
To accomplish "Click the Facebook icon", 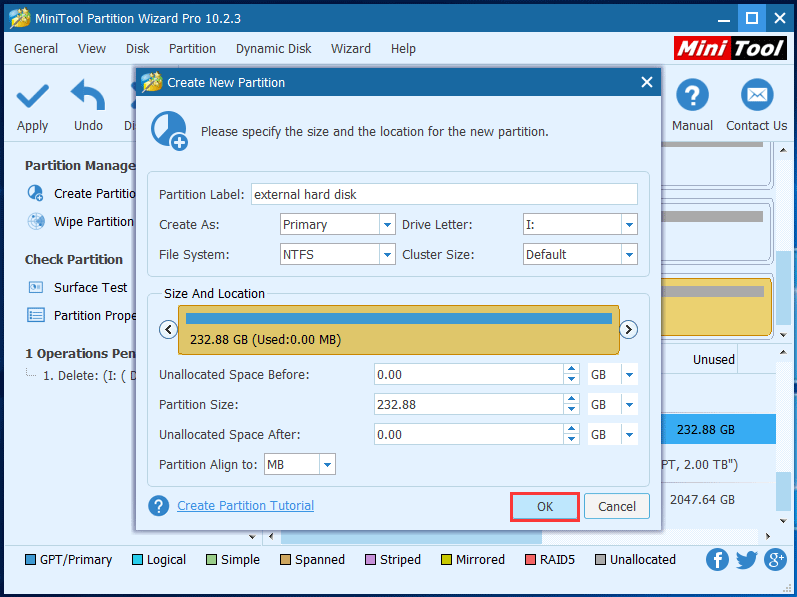I will tap(717, 560).
